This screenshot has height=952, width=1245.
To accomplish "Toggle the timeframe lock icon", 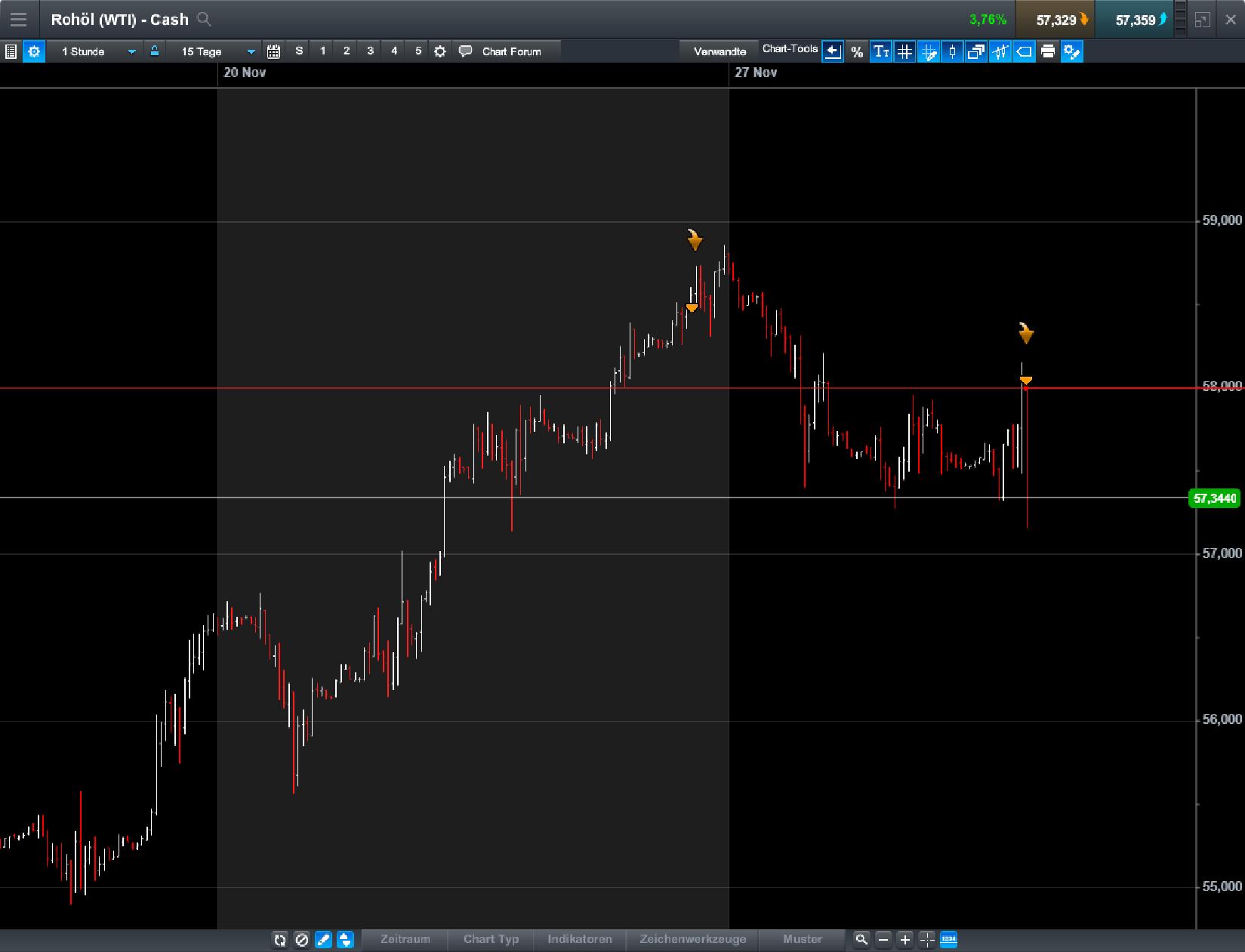I will [x=154, y=51].
